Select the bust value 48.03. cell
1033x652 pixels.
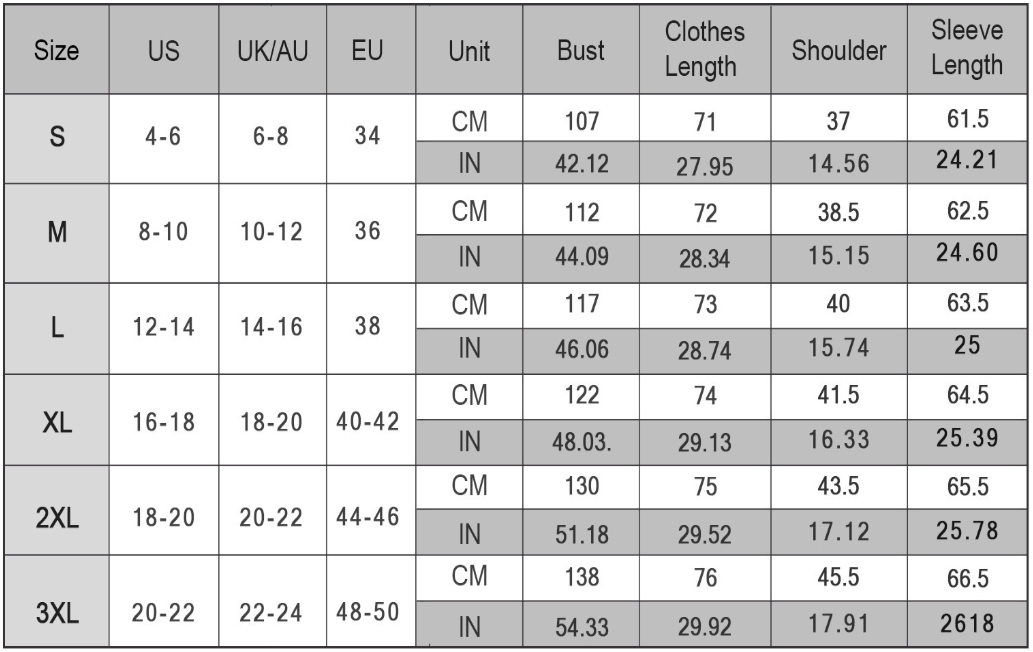581,443
